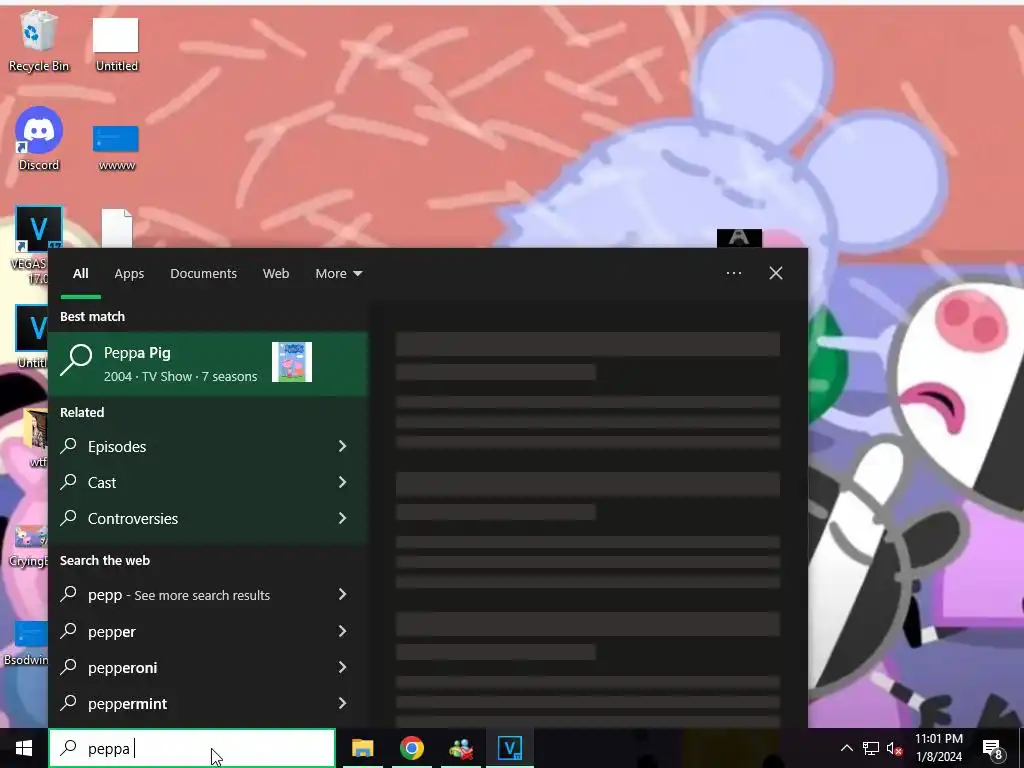This screenshot has height=768, width=1024.
Task: Expand the pepper suggestion arrow
Action: click(x=342, y=631)
